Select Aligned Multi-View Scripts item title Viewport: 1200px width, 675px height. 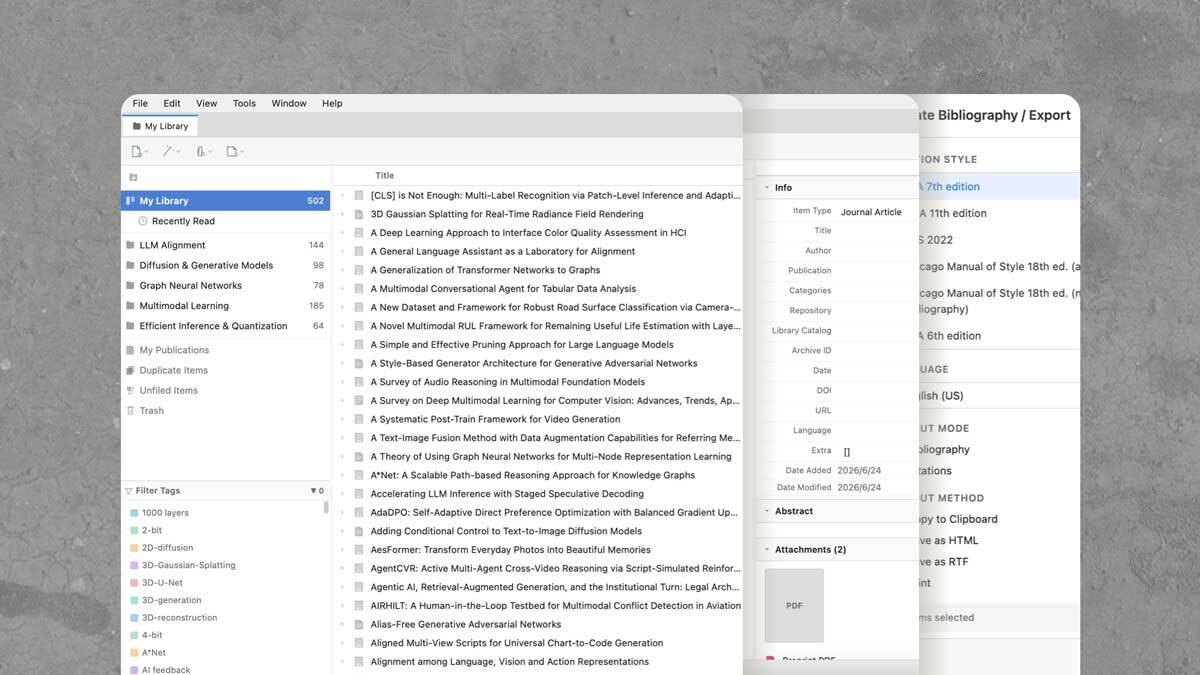(517, 643)
